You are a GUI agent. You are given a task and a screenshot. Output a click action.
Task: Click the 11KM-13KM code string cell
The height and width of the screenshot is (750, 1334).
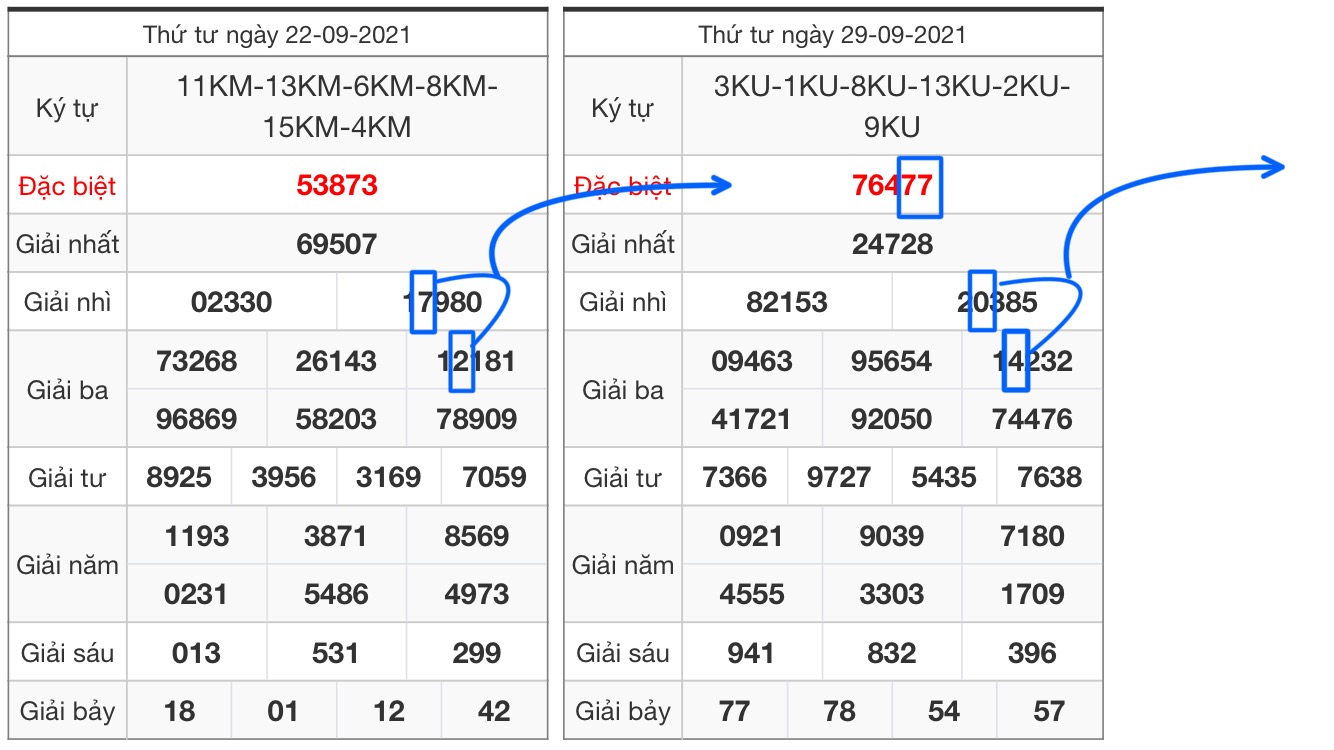click(x=337, y=107)
